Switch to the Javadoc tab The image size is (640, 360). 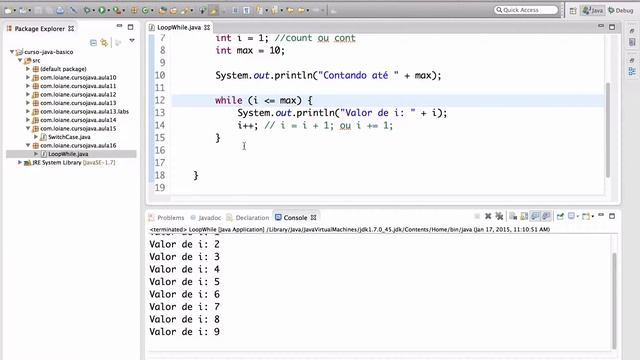pyautogui.click(x=205, y=218)
